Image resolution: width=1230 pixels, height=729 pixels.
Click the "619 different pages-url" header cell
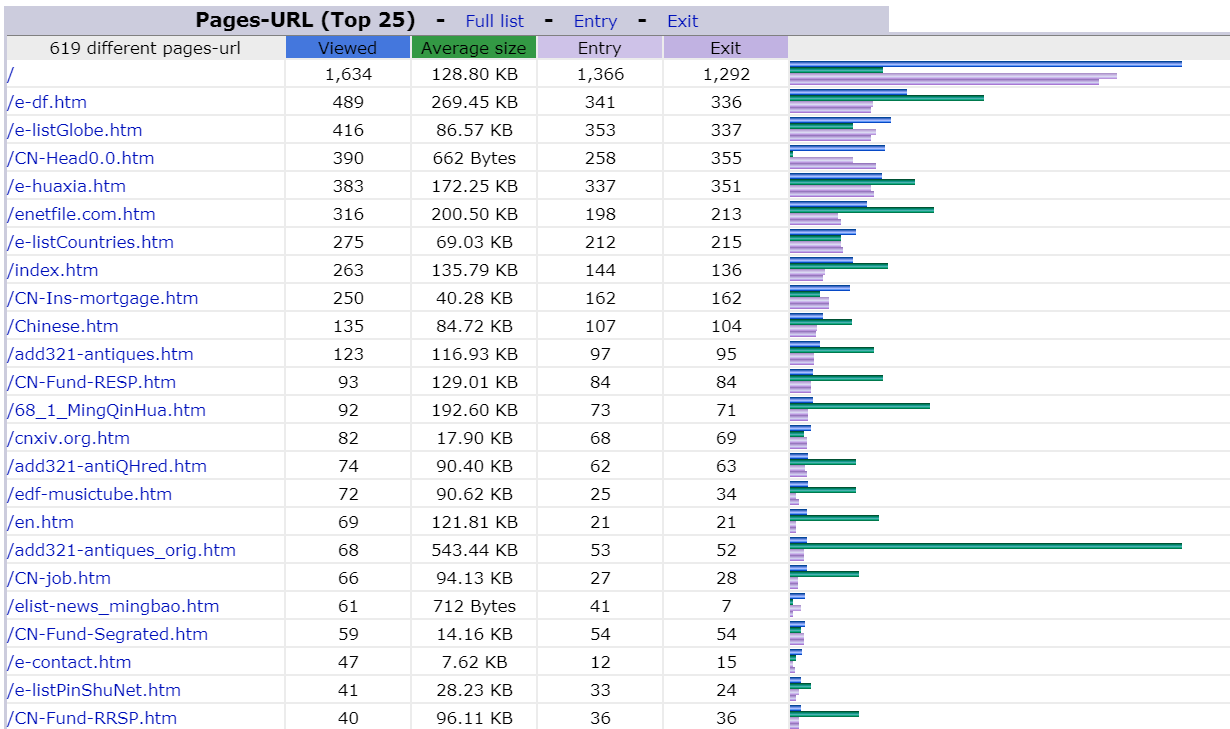click(145, 47)
